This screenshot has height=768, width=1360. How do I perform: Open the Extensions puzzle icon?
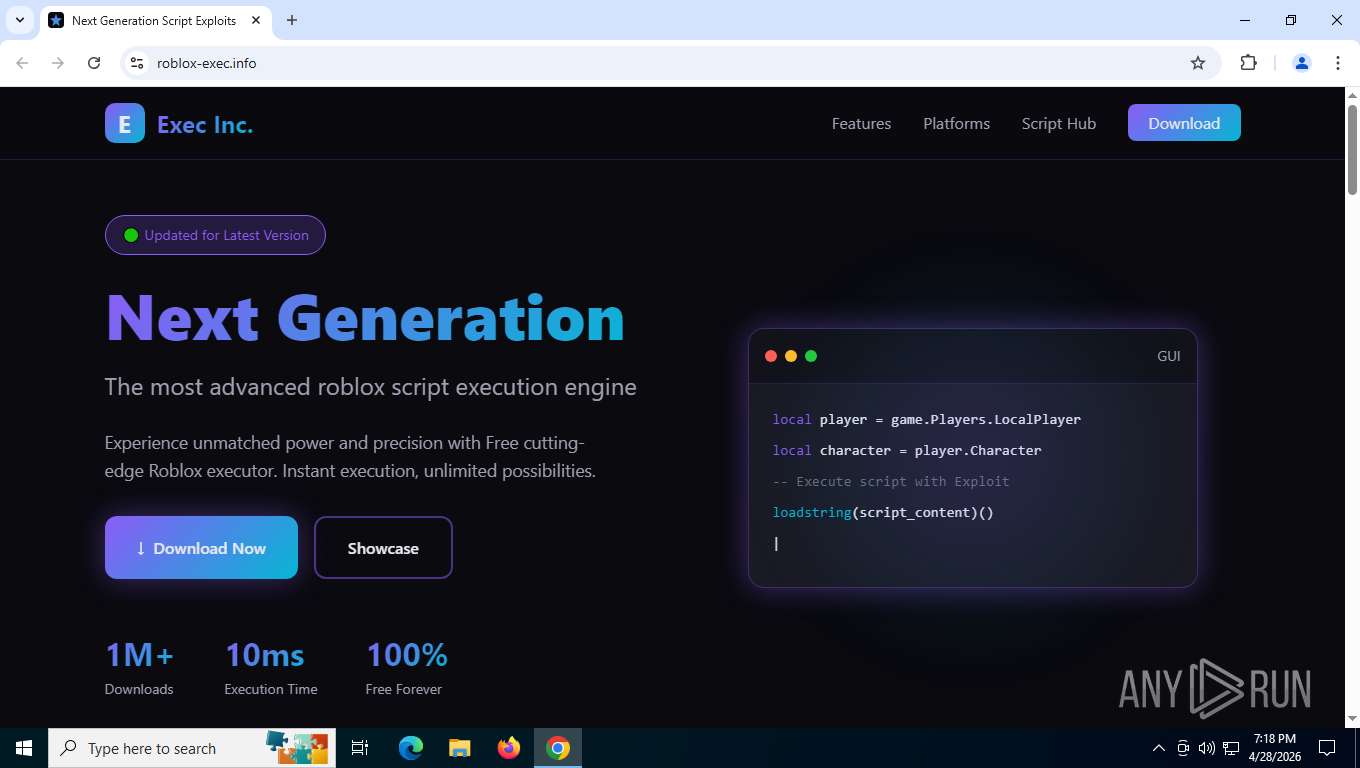point(1248,63)
